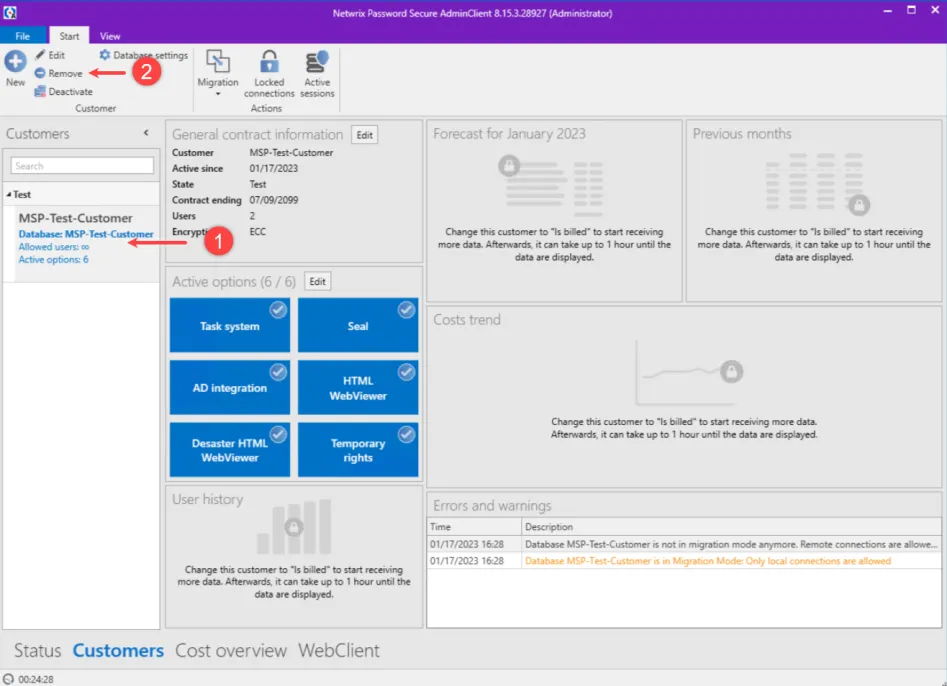Screen dimensions: 947x686
Task: Click the Costs trend locked chart
Action: click(x=689, y=373)
